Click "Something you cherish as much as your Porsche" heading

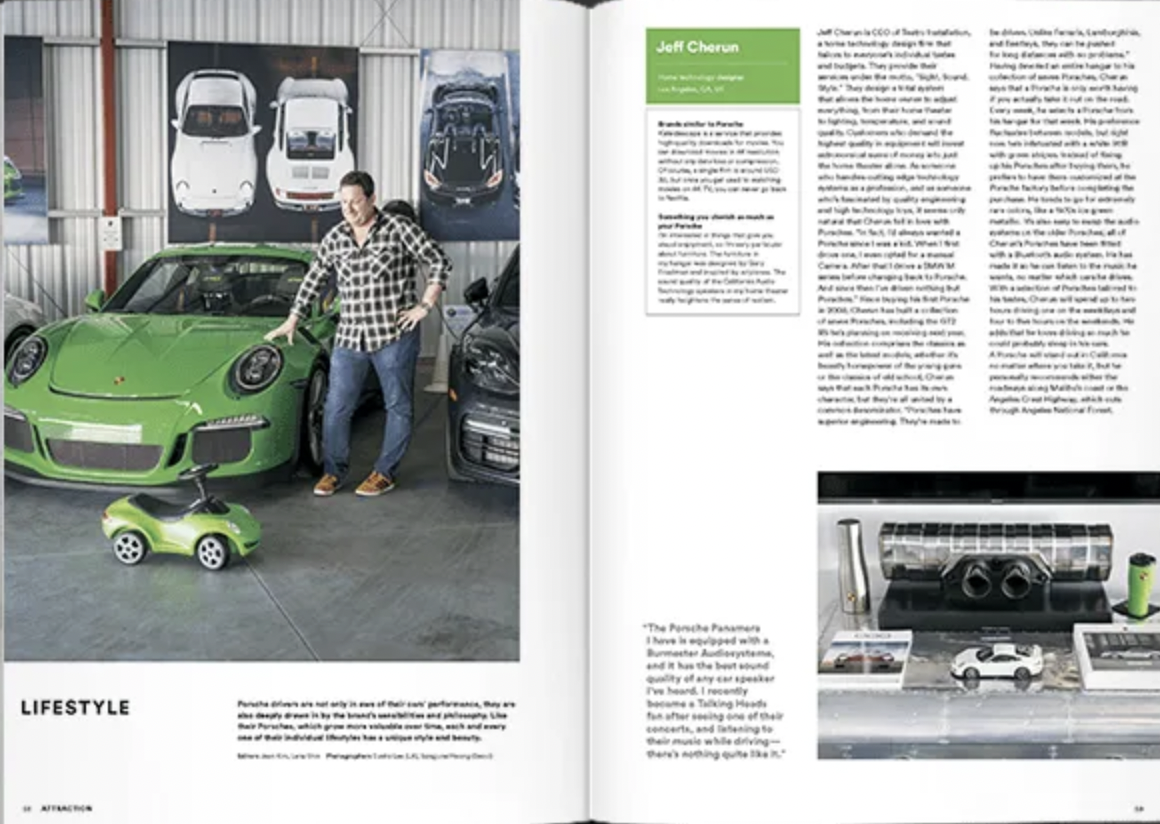716,221
